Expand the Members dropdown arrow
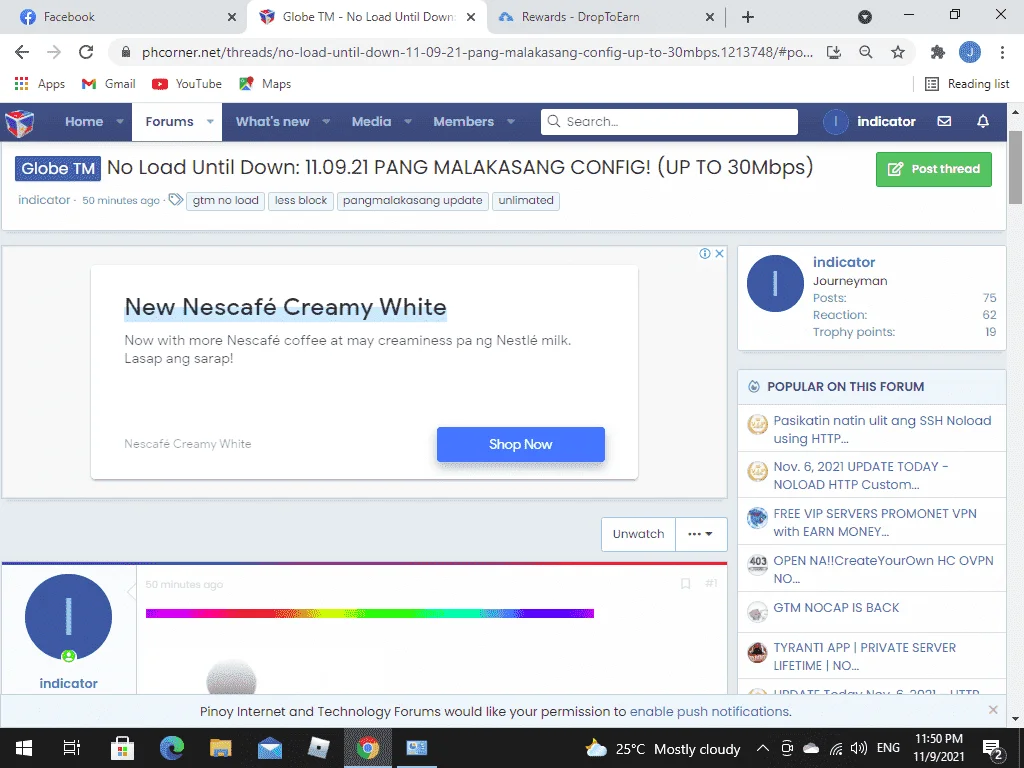 [511, 121]
